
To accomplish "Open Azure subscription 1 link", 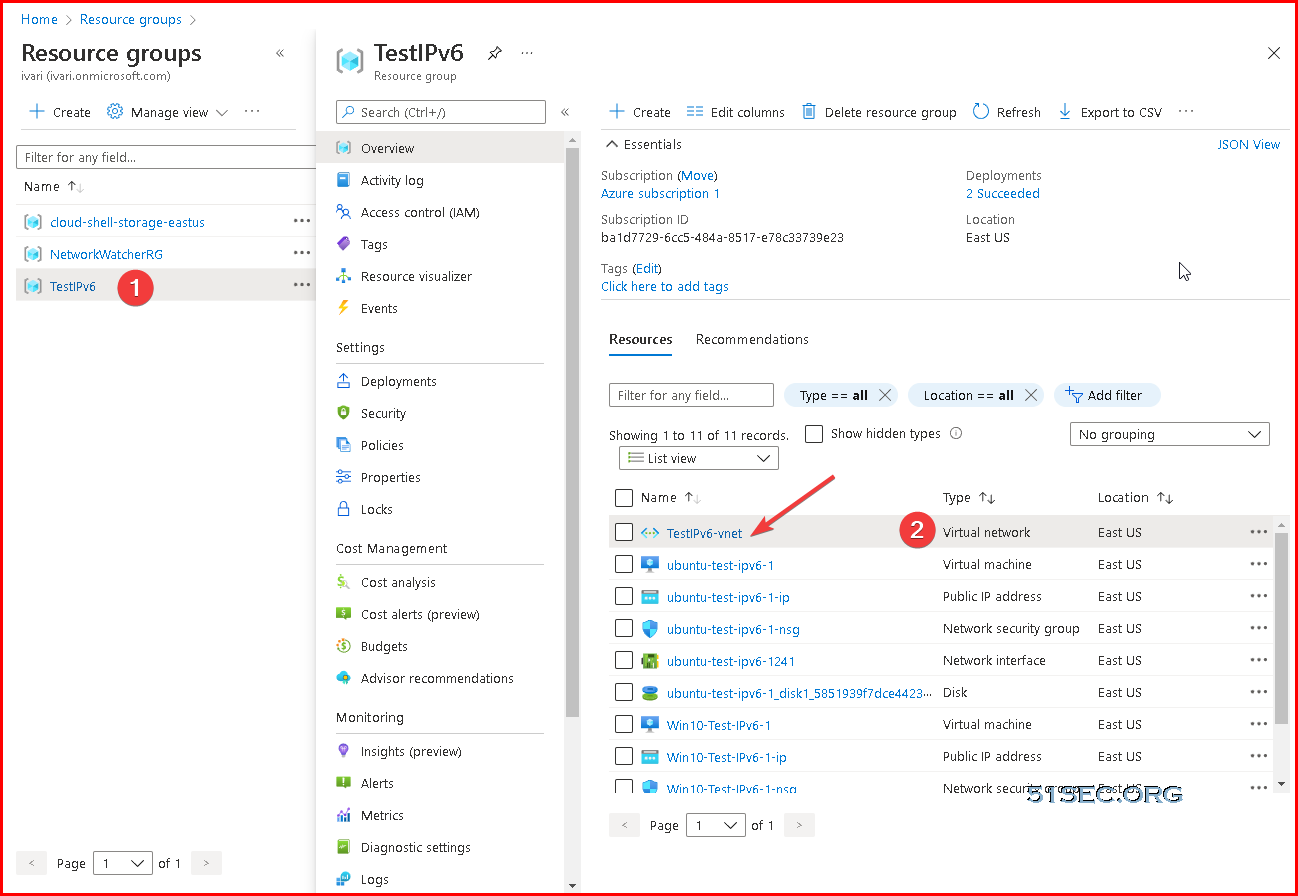I will [660, 193].
